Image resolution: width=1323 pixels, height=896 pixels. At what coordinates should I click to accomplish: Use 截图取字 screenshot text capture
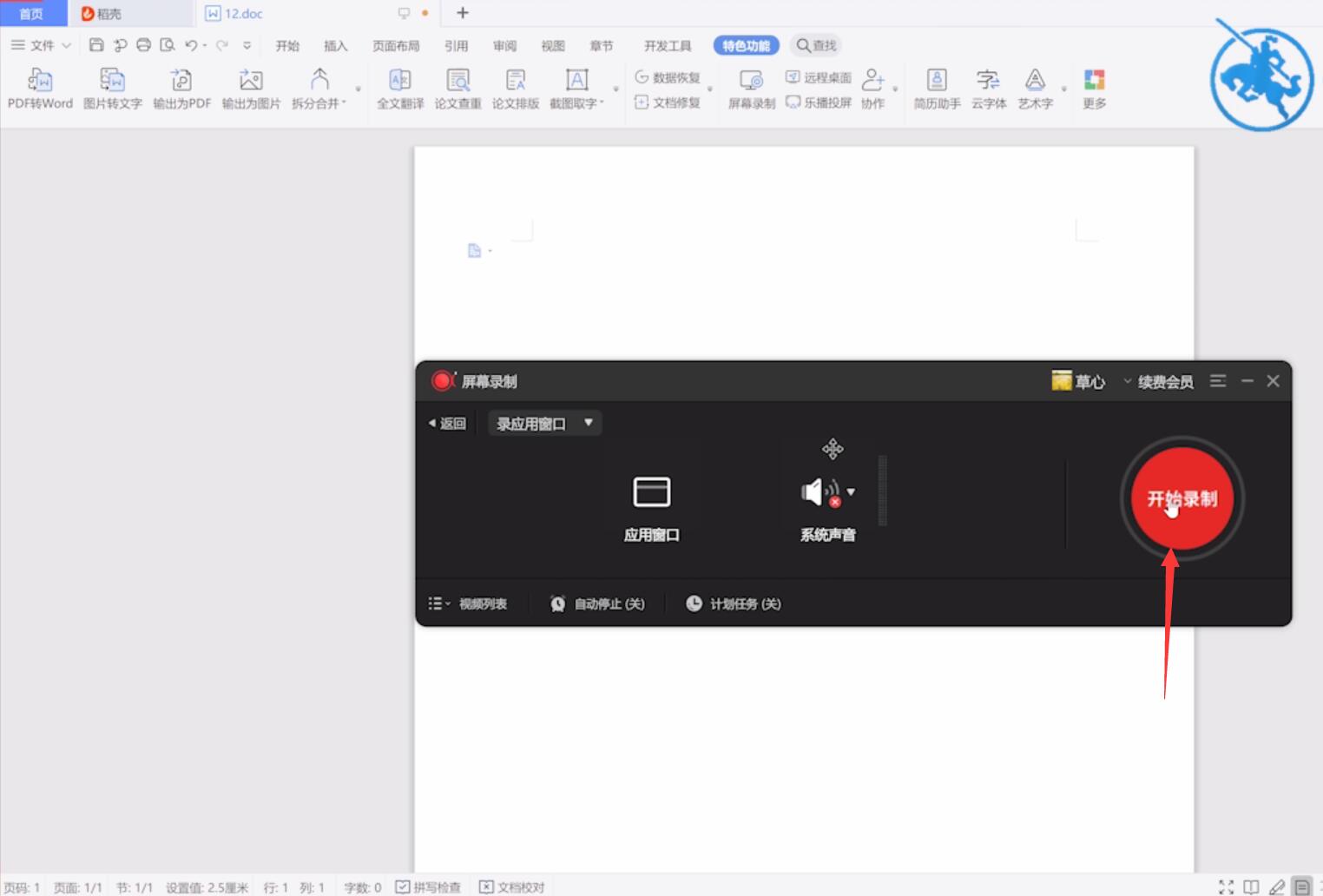[576, 89]
